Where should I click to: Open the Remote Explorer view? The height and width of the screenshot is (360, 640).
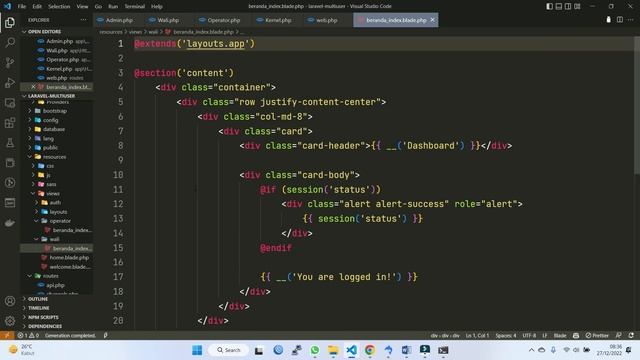coord(10,102)
